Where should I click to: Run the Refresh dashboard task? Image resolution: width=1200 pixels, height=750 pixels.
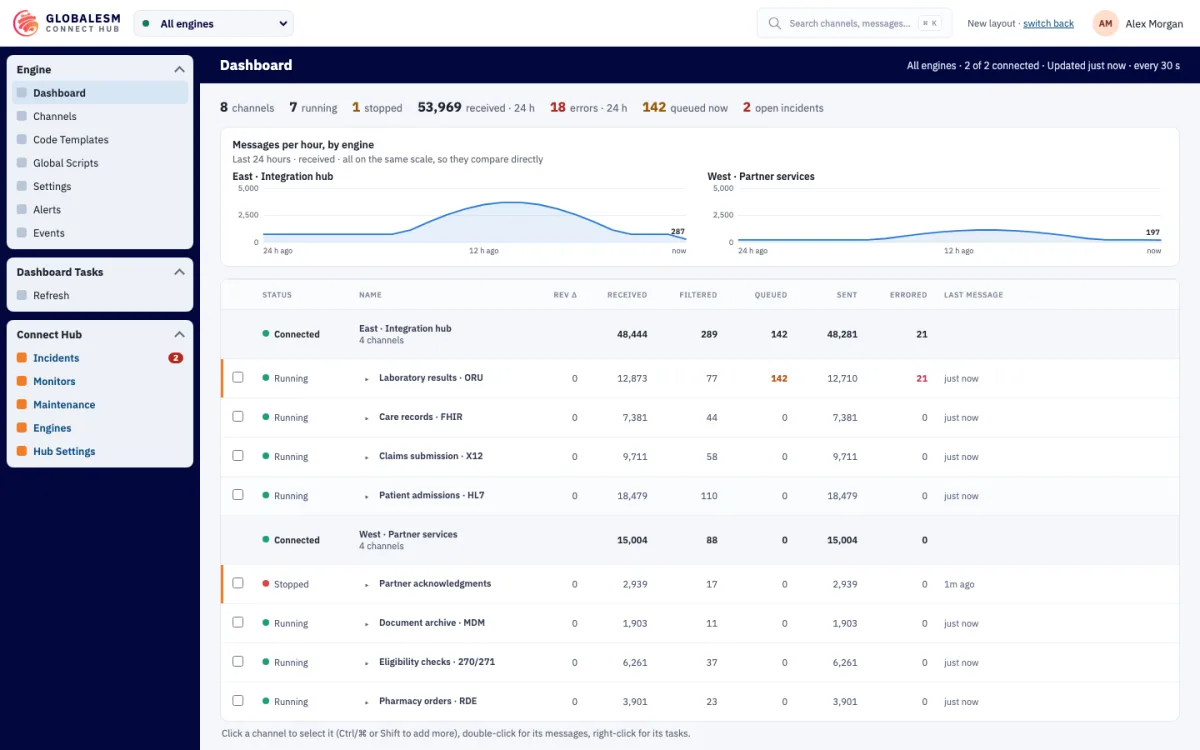(100, 295)
